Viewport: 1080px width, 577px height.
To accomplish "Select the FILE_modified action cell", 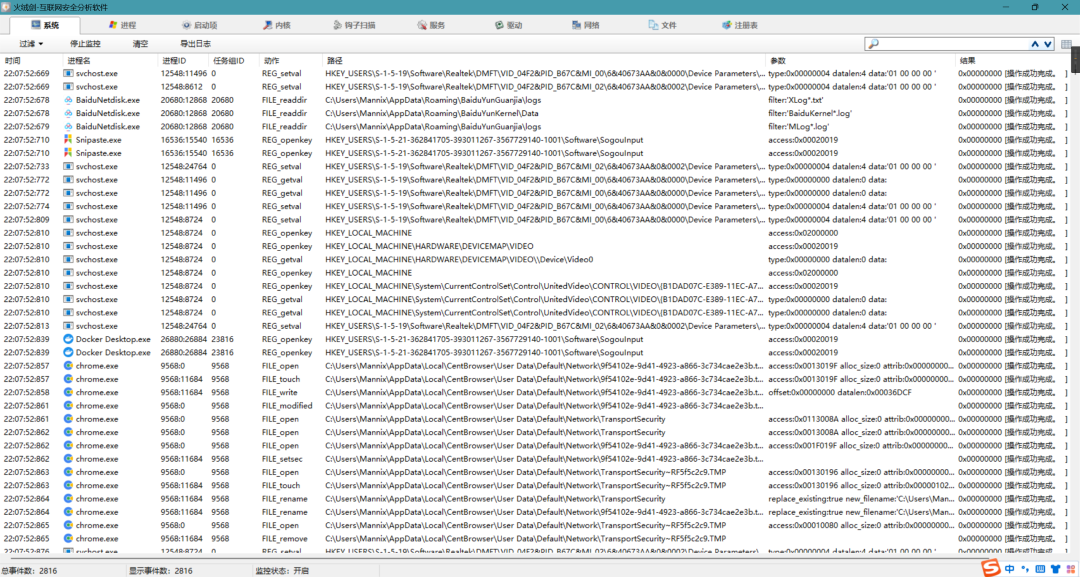I will [x=287, y=406].
